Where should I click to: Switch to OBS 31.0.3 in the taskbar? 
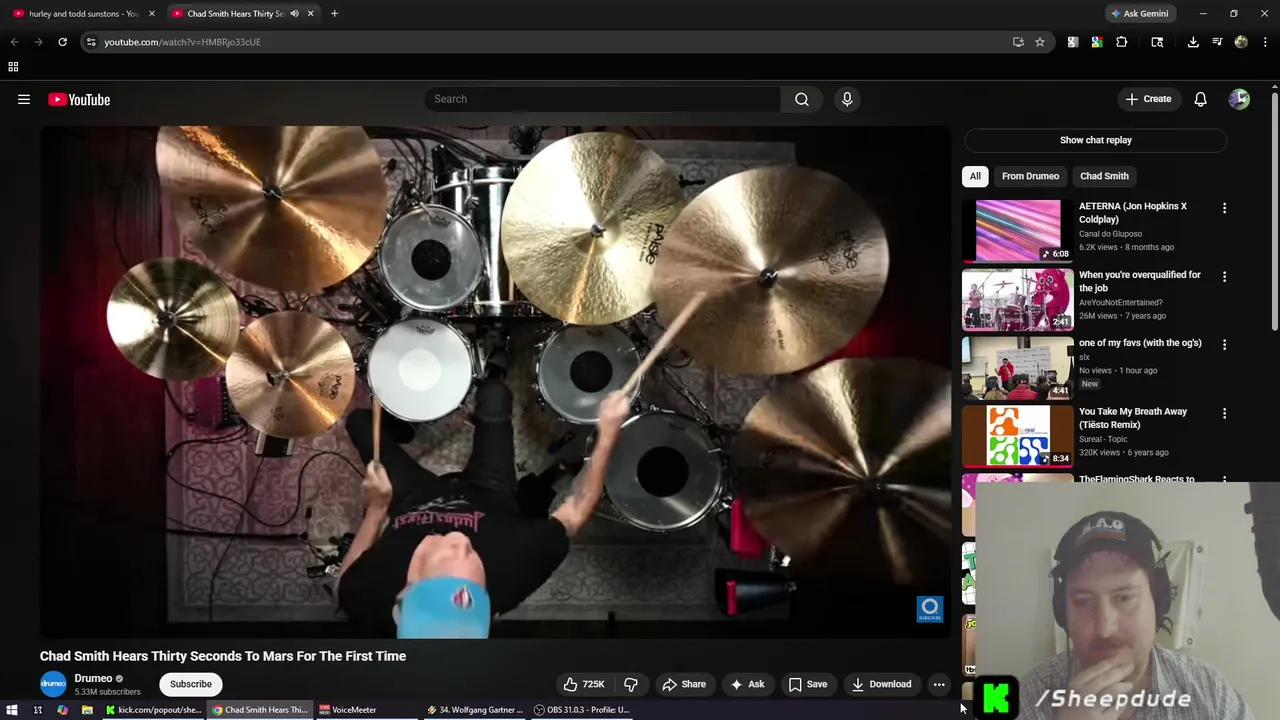tap(582, 710)
